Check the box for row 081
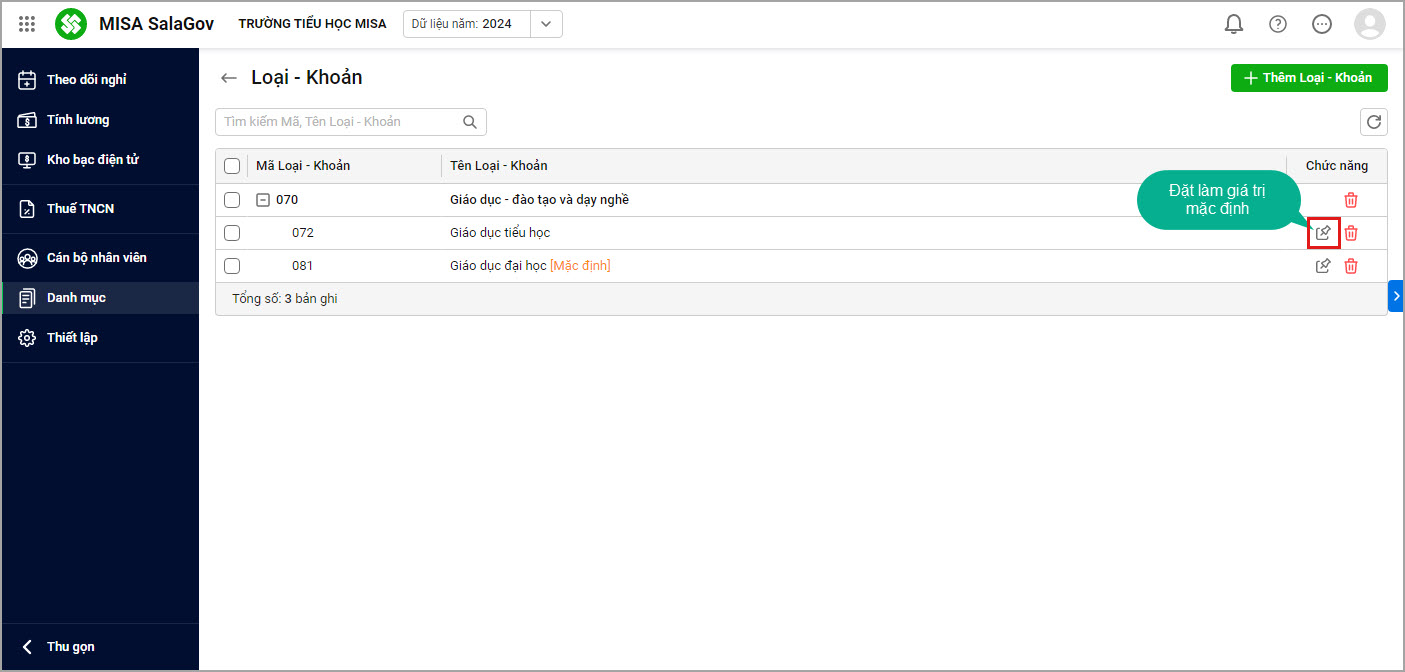 coord(232,266)
